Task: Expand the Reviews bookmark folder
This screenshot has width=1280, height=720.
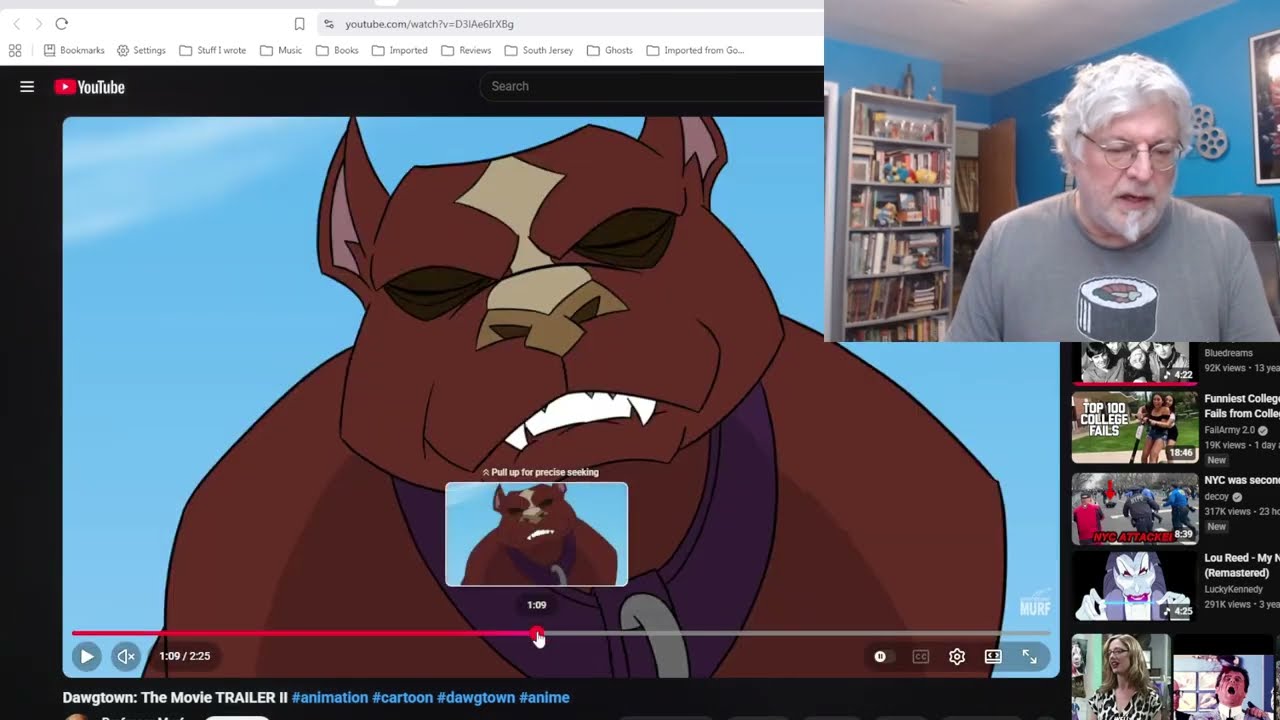Action: click(x=466, y=50)
